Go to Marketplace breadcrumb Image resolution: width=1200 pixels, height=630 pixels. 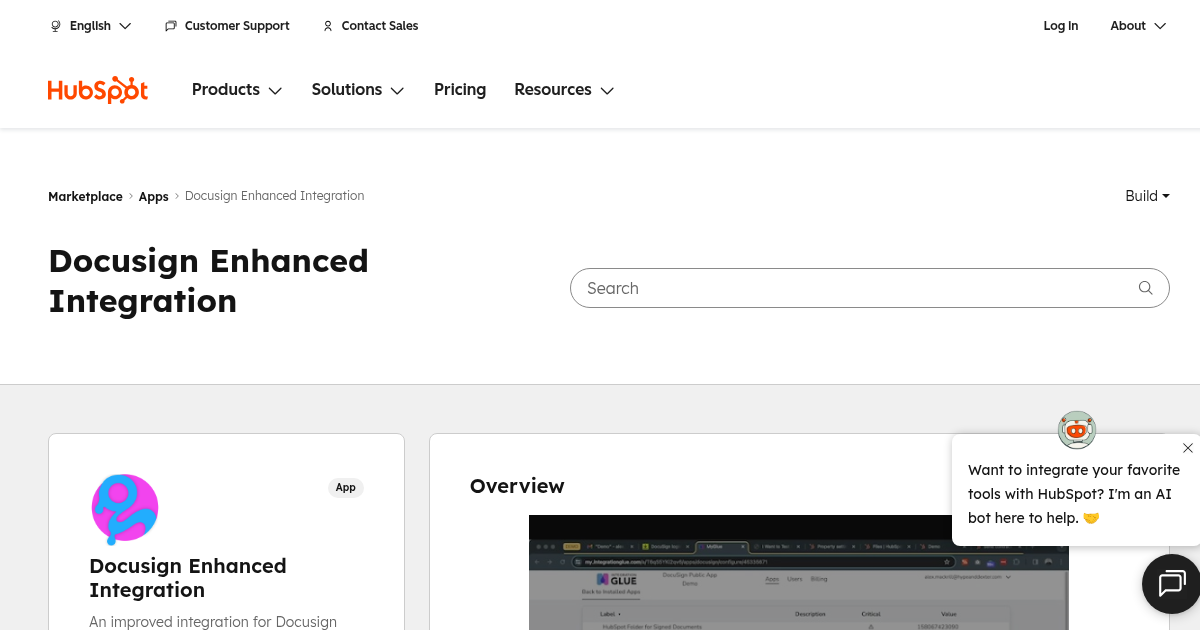click(85, 196)
